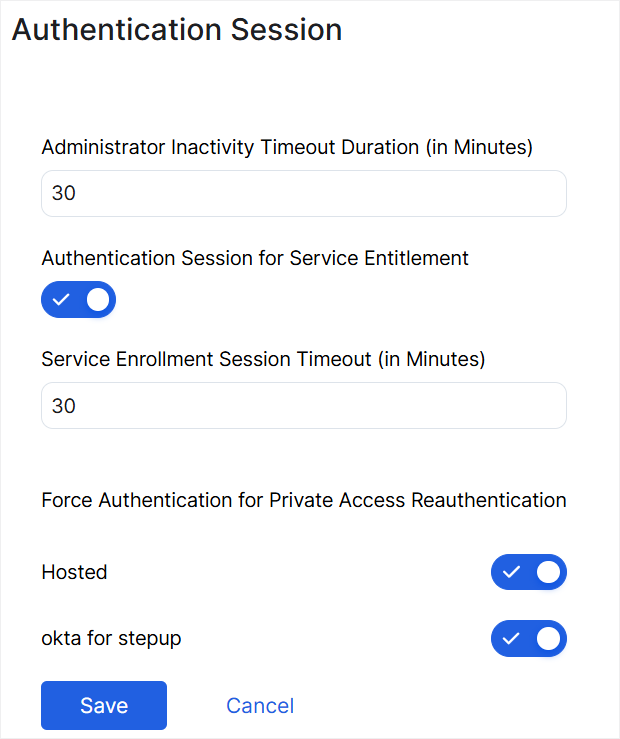Click the Service Enrollment Session Timeout label
Viewport: 620px width, 739px height.
[263, 359]
